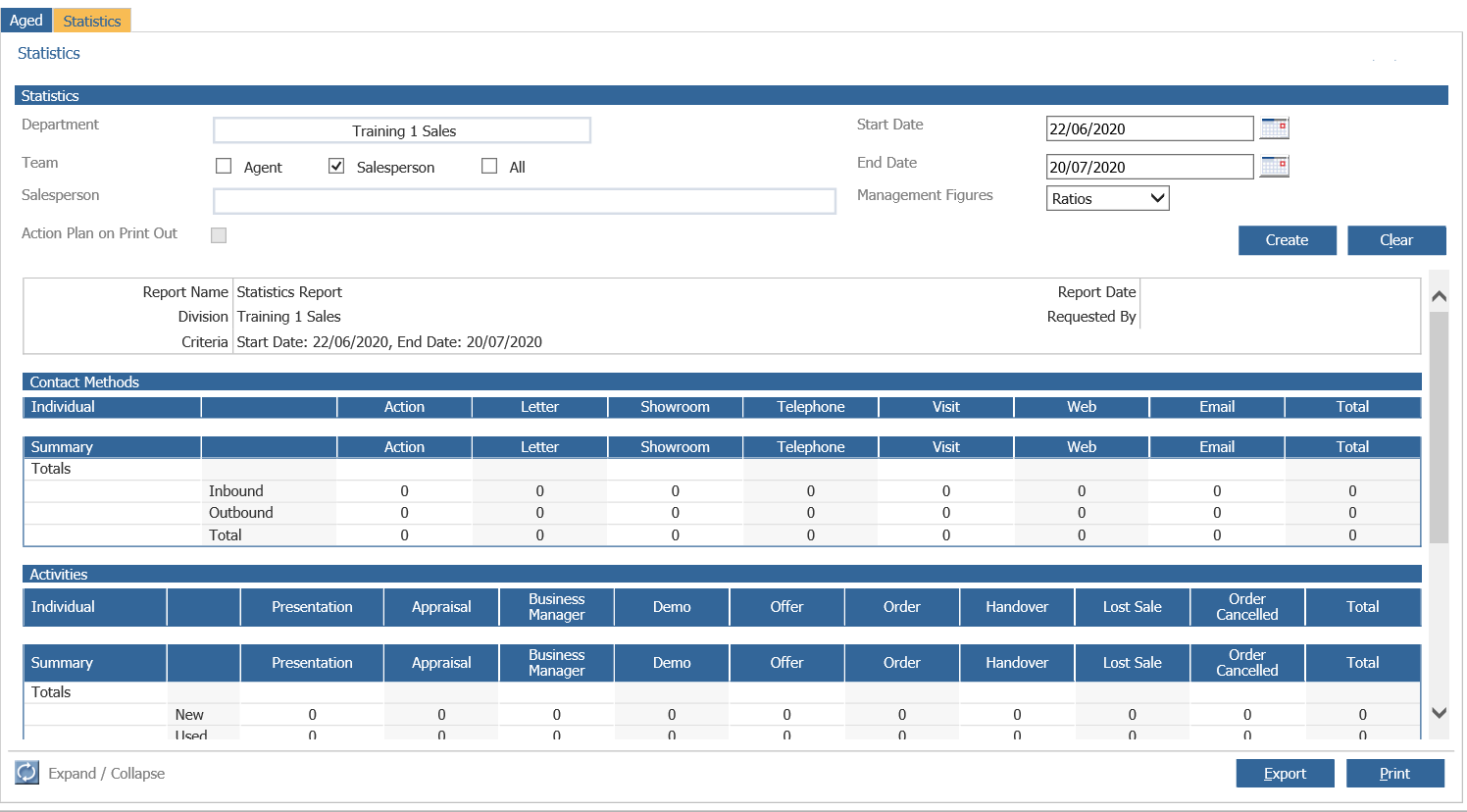This screenshot has height=812, width=1467.
Task: Click Total row label in Contact Methods summary
Action: tap(225, 535)
